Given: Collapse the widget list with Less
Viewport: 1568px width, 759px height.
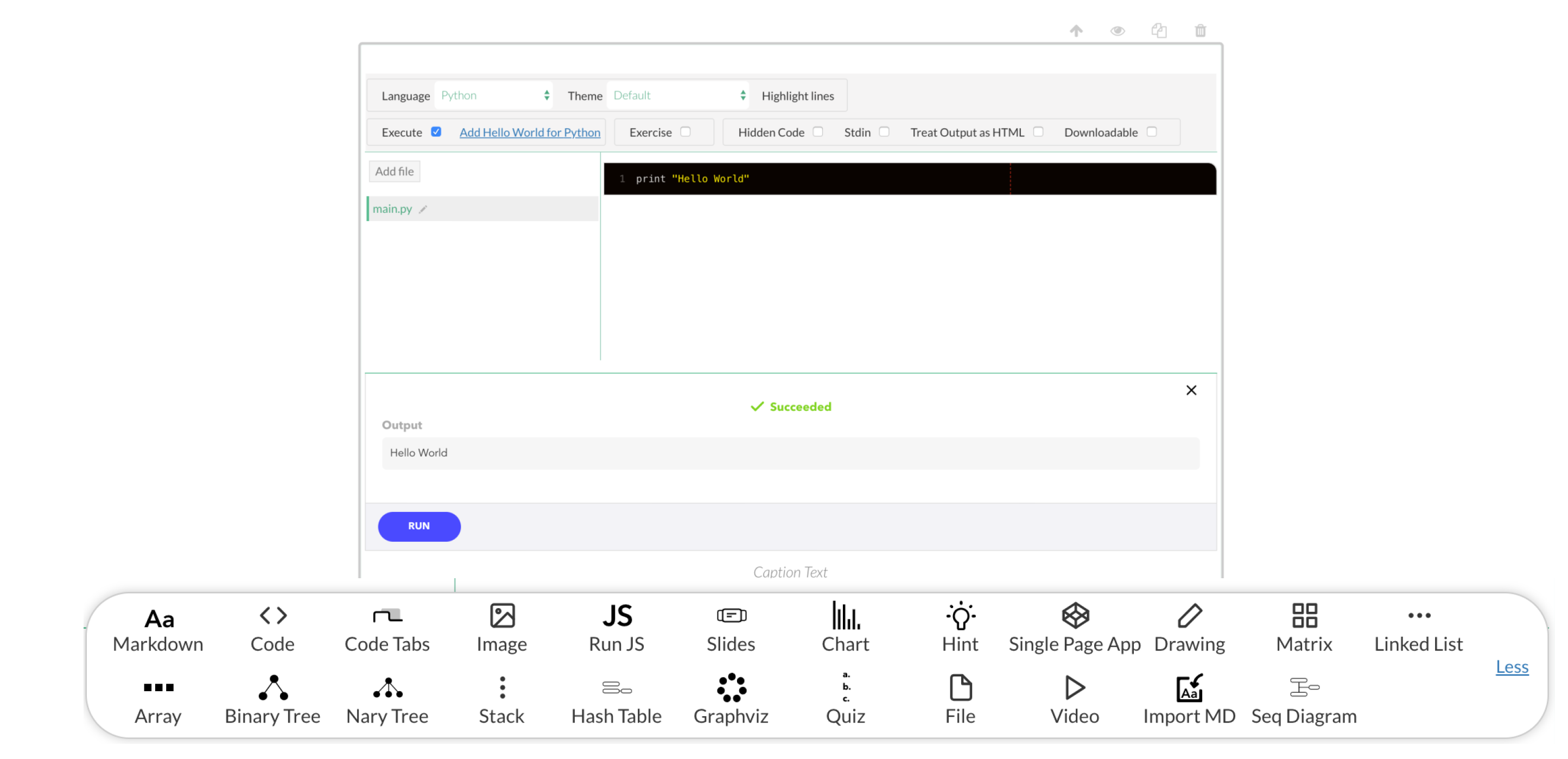Looking at the screenshot, I should pyautogui.click(x=1512, y=667).
